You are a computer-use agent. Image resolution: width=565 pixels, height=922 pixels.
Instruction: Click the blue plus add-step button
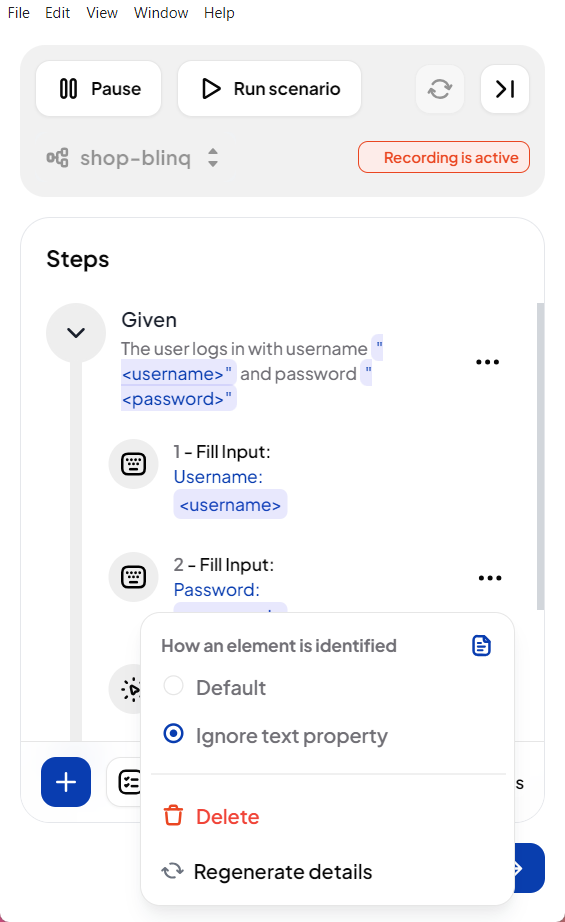pos(66,782)
